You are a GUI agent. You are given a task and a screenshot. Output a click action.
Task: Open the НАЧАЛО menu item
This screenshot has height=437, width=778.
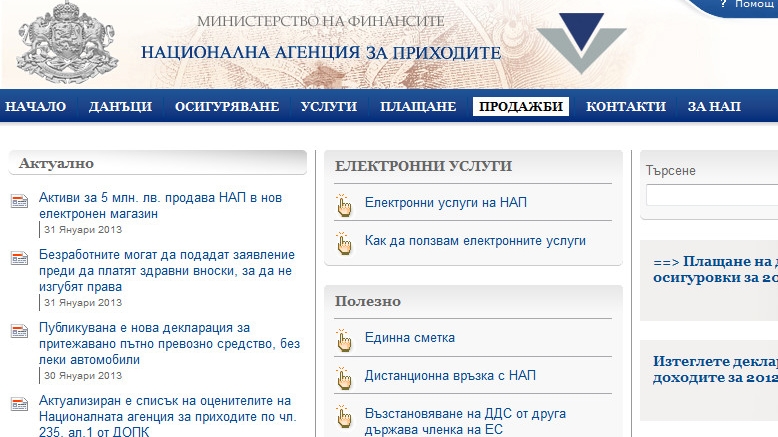pyautogui.click(x=36, y=106)
